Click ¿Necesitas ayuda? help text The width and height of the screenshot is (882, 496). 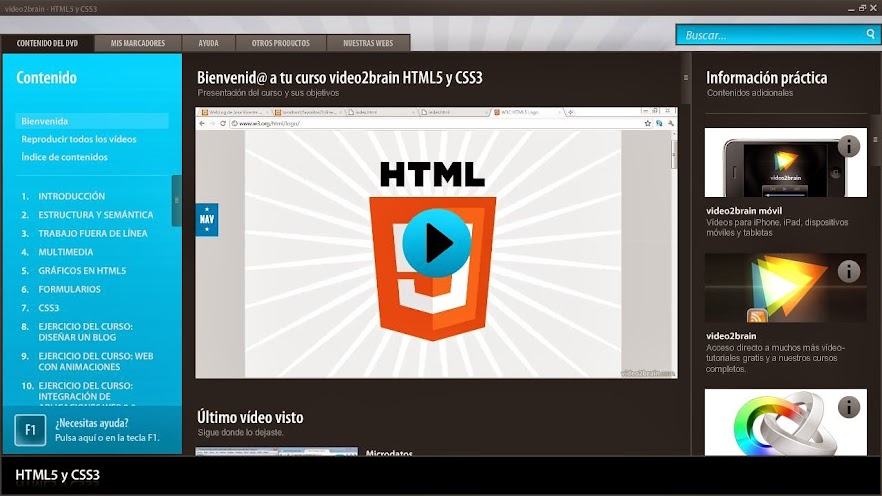coord(92,423)
